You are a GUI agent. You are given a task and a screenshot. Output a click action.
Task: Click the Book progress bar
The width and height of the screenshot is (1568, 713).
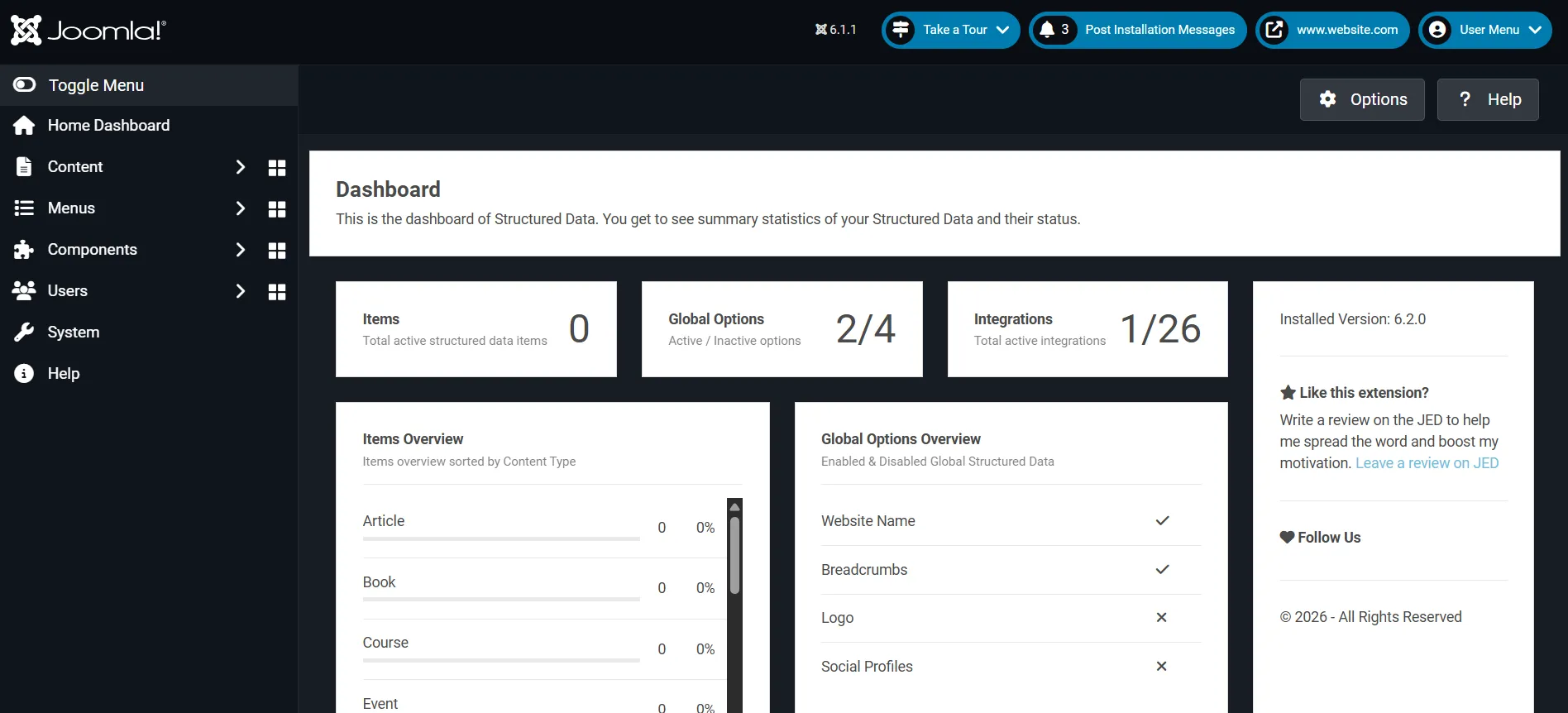pyautogui.click(x=501, y=599)
